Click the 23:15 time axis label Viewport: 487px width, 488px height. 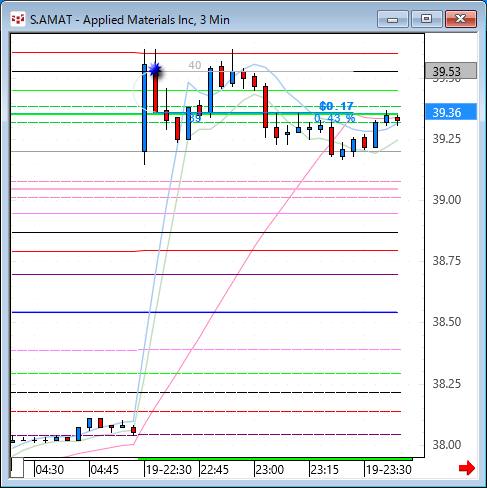pyautogui.click(x=325, y=470)
